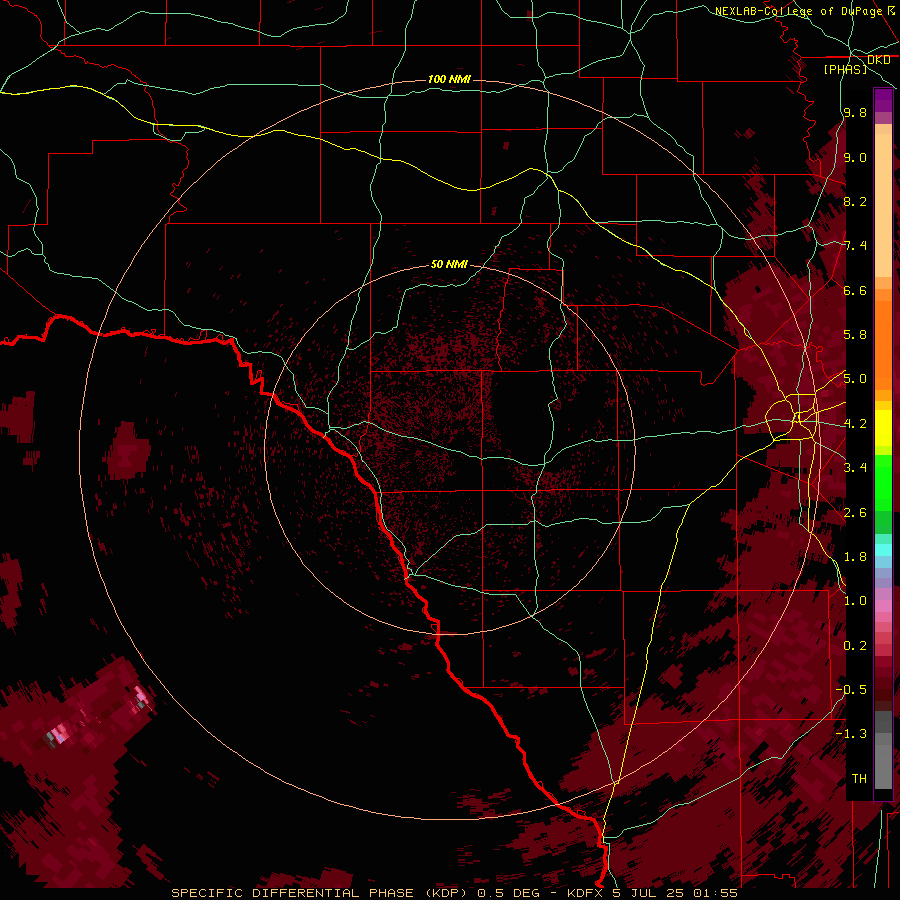Click the gray band of the color bar
Image resolution: width=900 pixels, height=900 pixels.
[x=883, y=751]
